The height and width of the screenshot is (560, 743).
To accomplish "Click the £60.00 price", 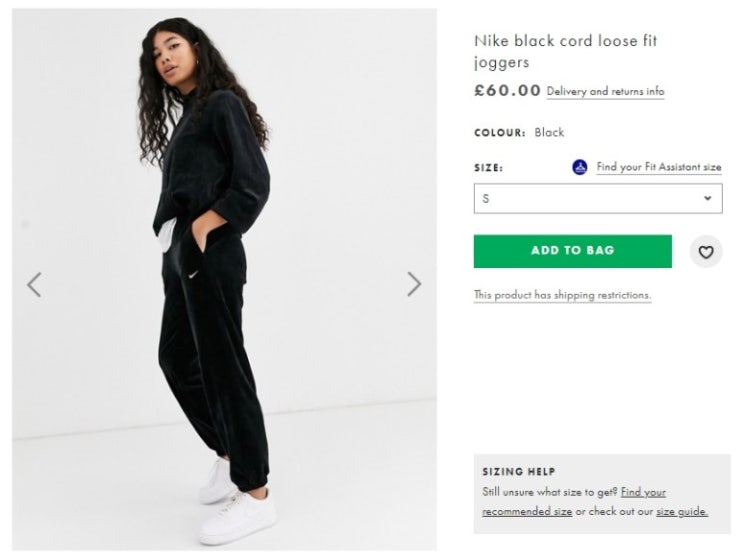I will [x=507, y=90].
